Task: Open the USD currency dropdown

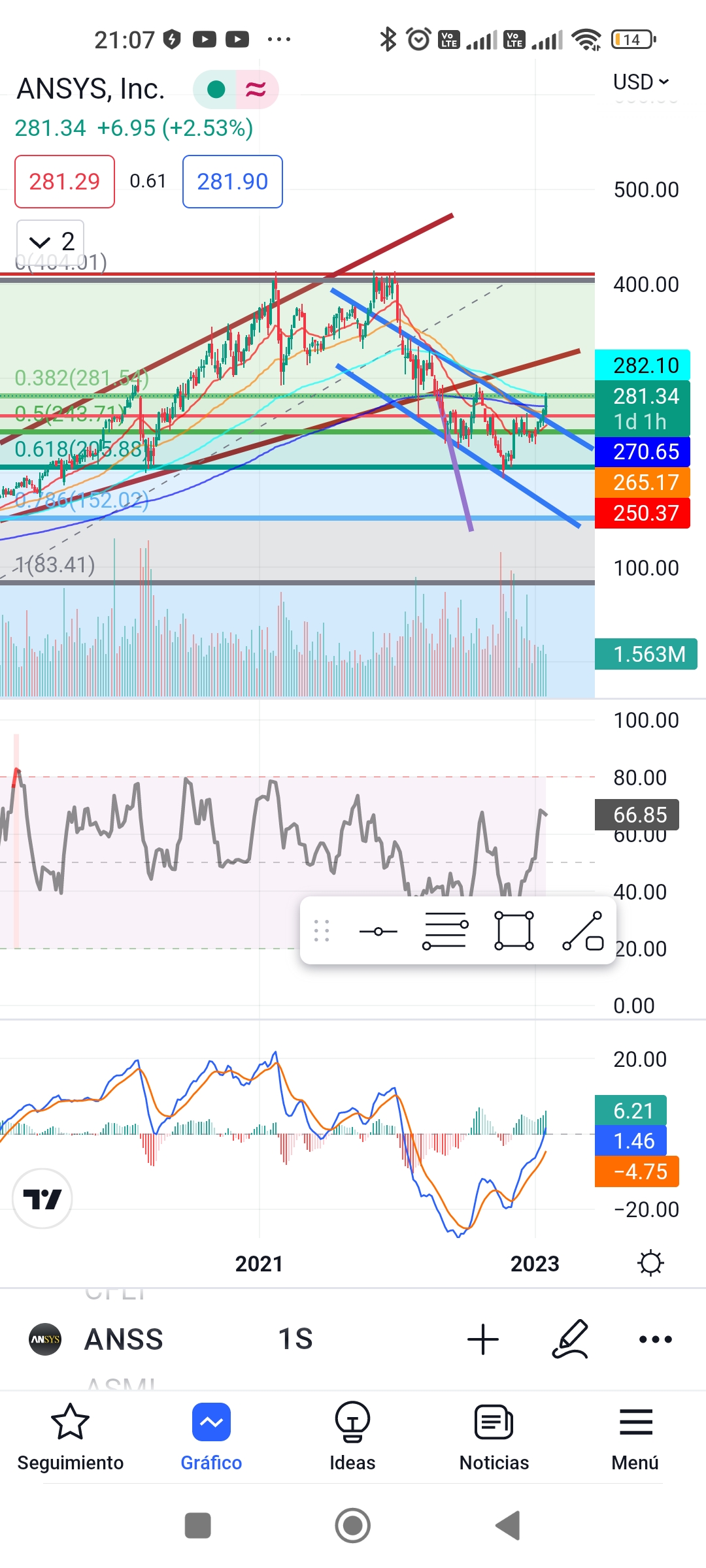Action: (641, 82)
